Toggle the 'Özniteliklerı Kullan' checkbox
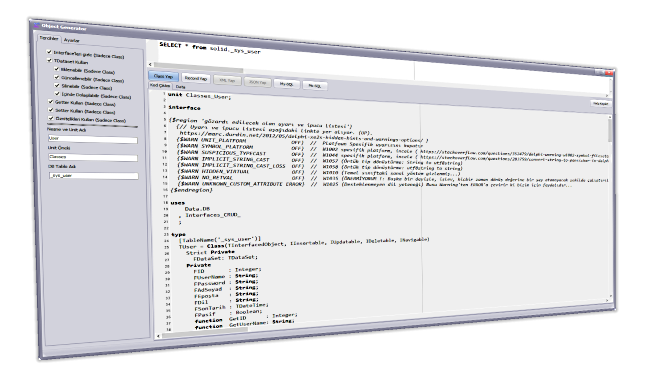This screenshot has height=380, width=645. click(51, 118)
